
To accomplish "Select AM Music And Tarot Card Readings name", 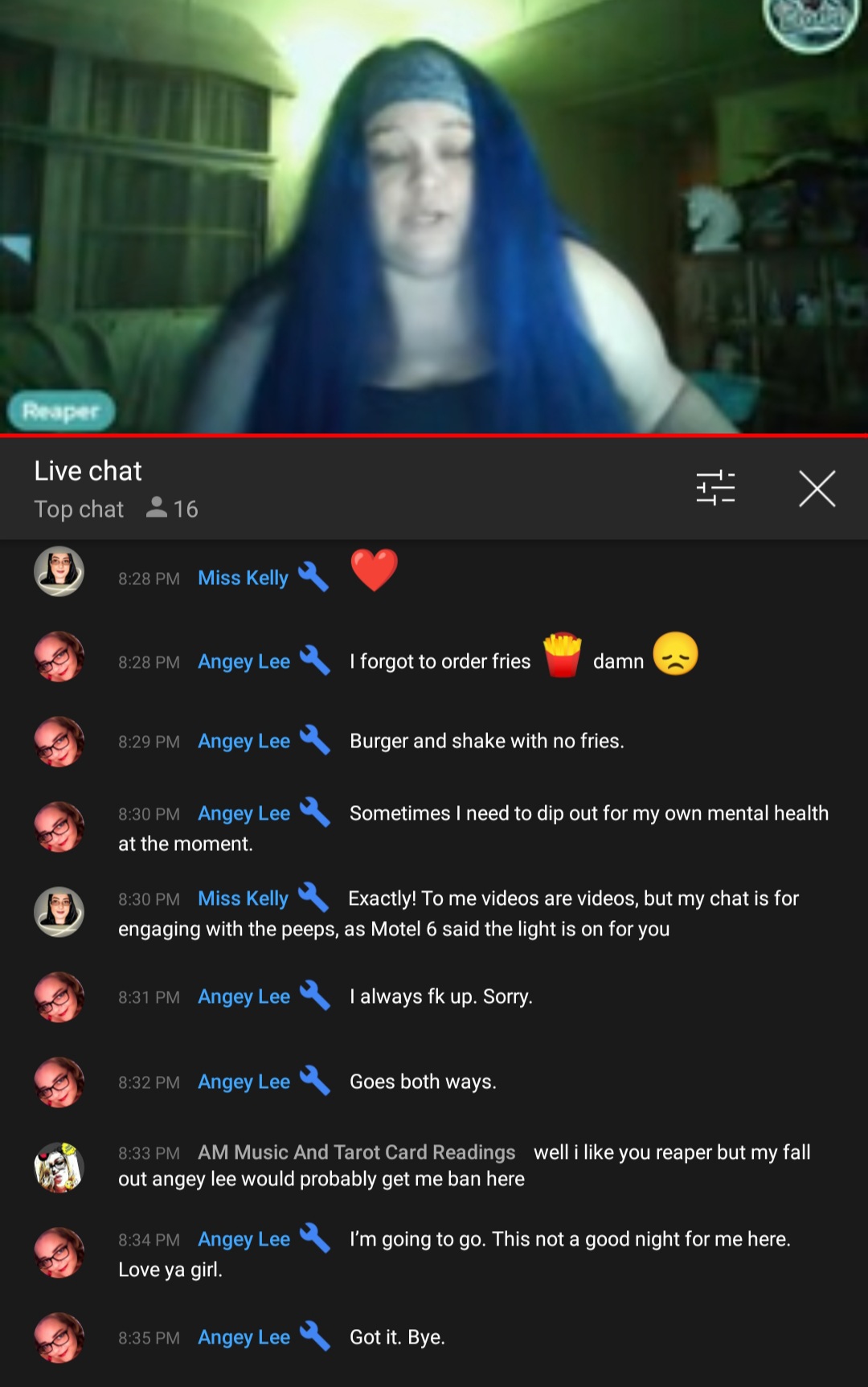I will pos(357,1152).
